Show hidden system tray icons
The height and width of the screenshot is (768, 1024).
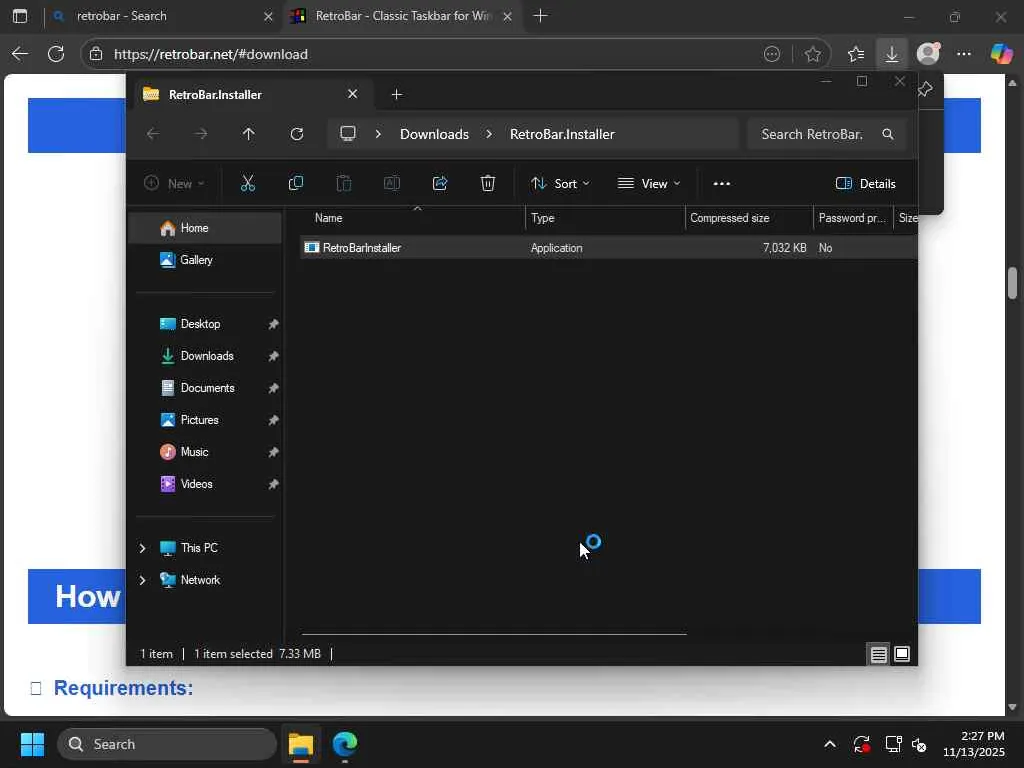(x=829, y=744)
